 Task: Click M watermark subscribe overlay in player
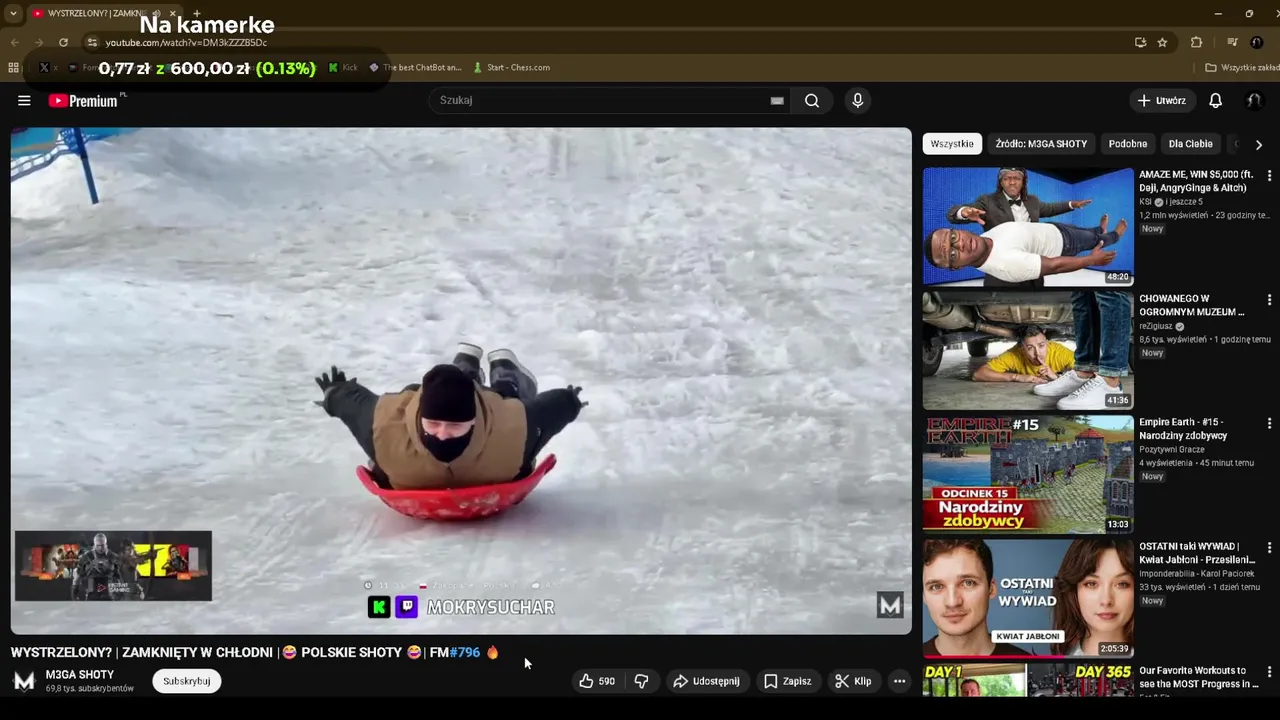point(890,604)
